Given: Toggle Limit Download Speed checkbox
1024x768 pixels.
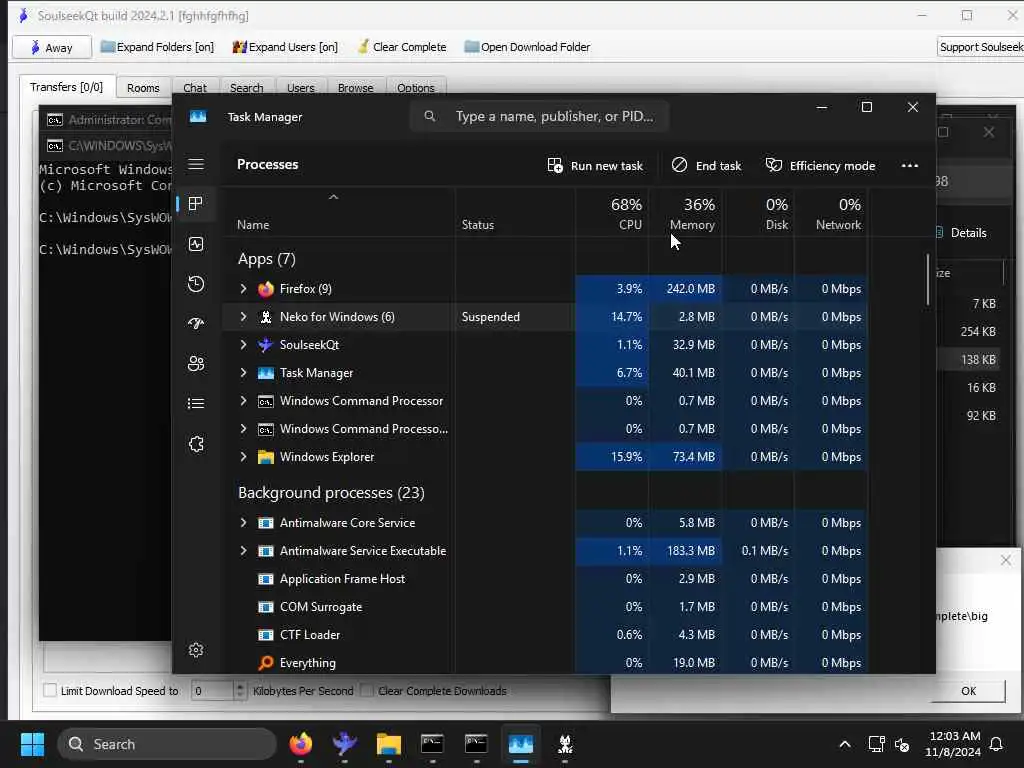Looking at the screenshot, I should (50, 690).
